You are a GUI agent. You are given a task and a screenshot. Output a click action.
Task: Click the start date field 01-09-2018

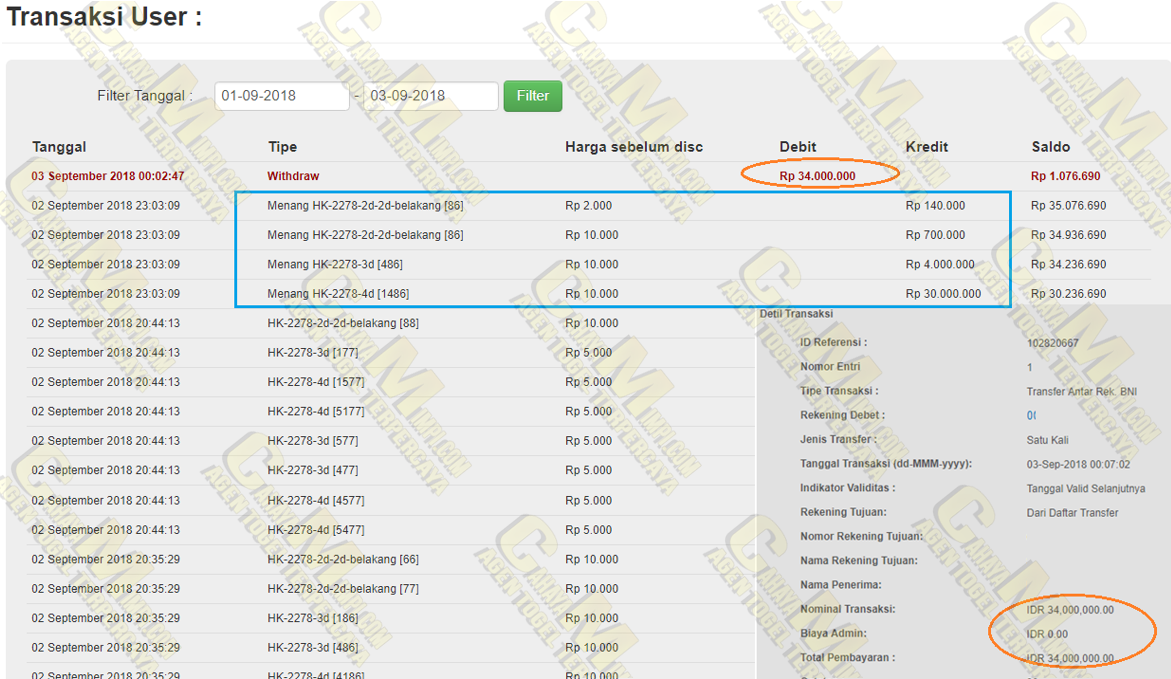click(x=281, y=96)
